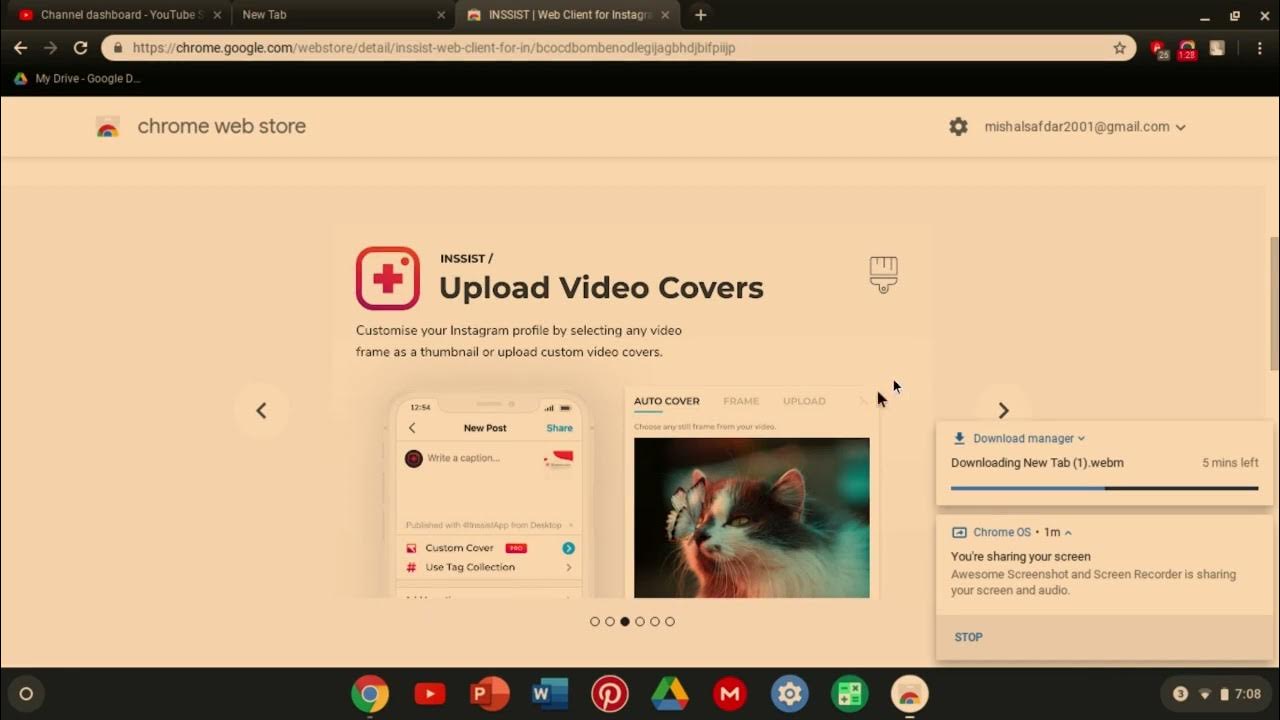Launch Google Chrome from the shelf
Viewport: 1280px width, 720px height.
pos(370,694)
